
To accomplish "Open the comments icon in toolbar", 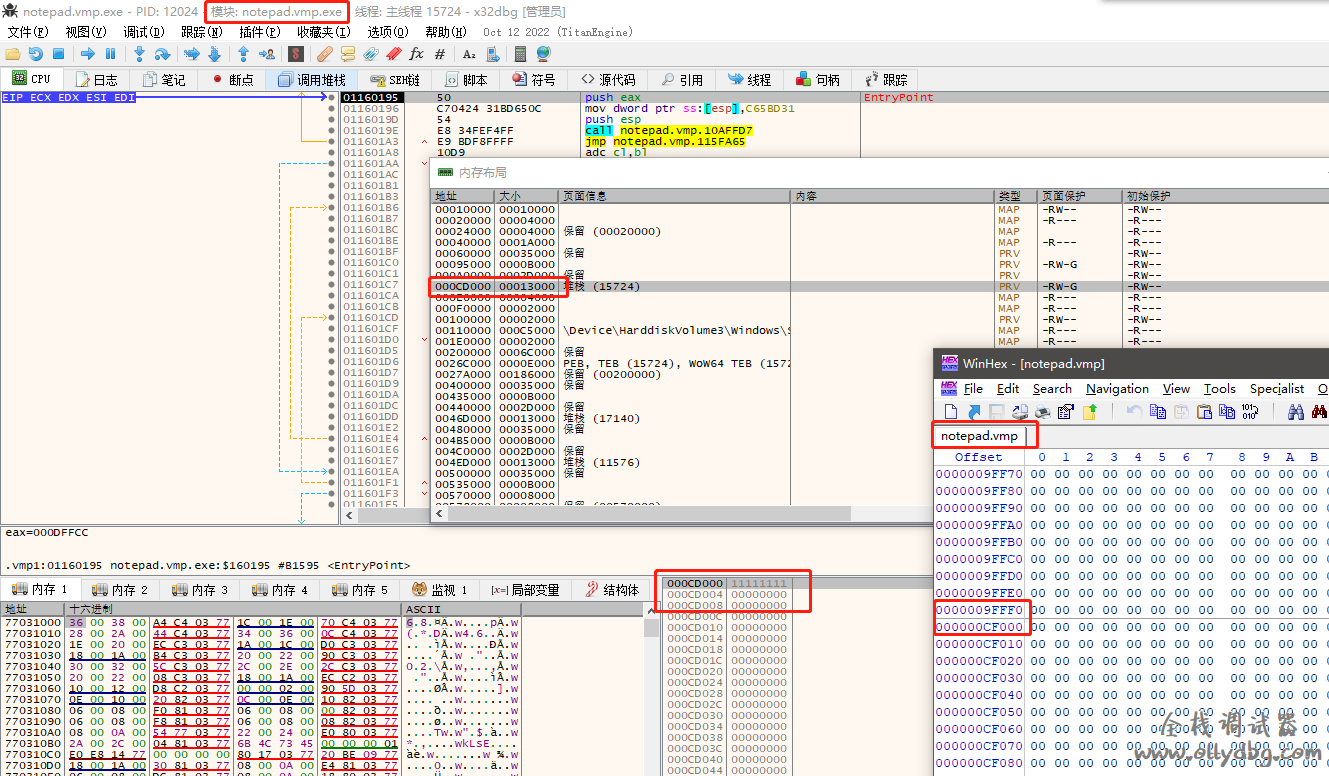I will (x=346, y=54).
